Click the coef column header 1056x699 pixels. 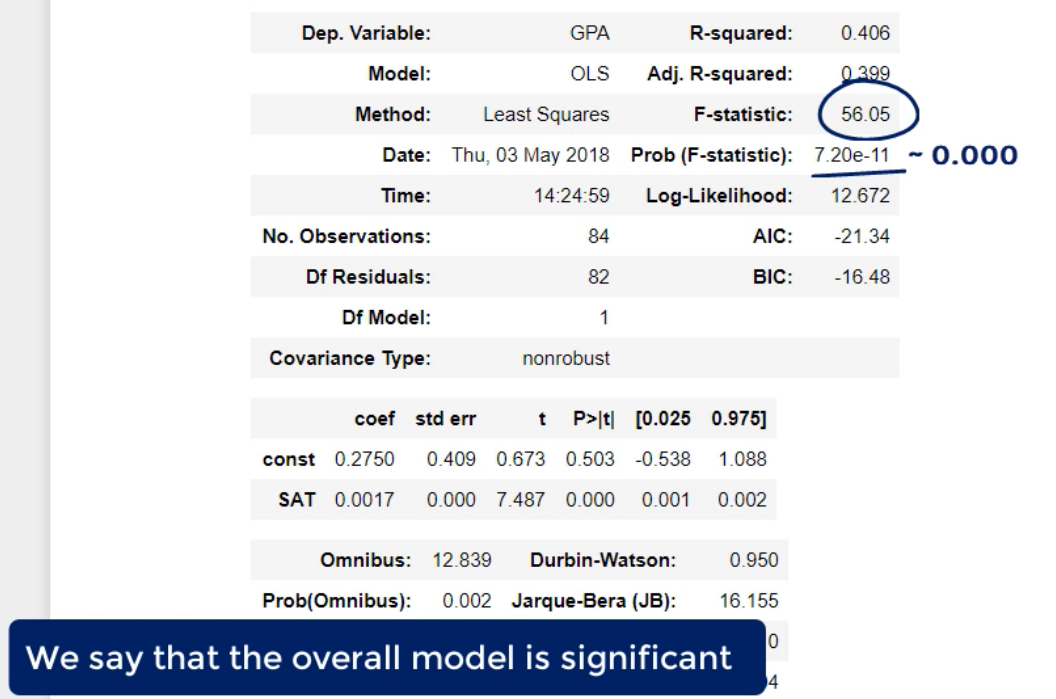tap(374, 419)
